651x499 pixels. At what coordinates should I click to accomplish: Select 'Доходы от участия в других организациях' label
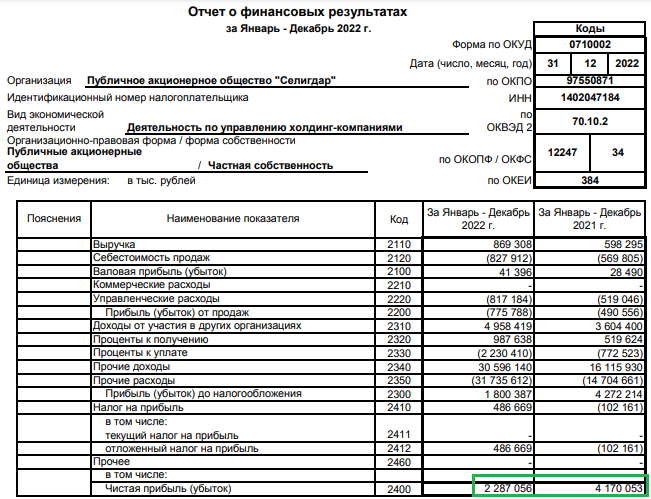197,325
